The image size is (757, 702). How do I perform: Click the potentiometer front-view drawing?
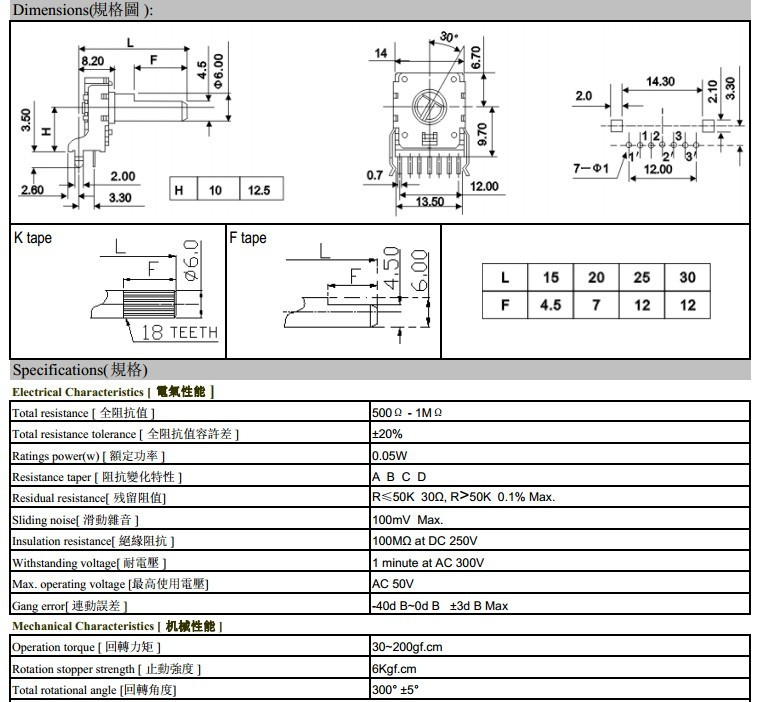point(430,126)
